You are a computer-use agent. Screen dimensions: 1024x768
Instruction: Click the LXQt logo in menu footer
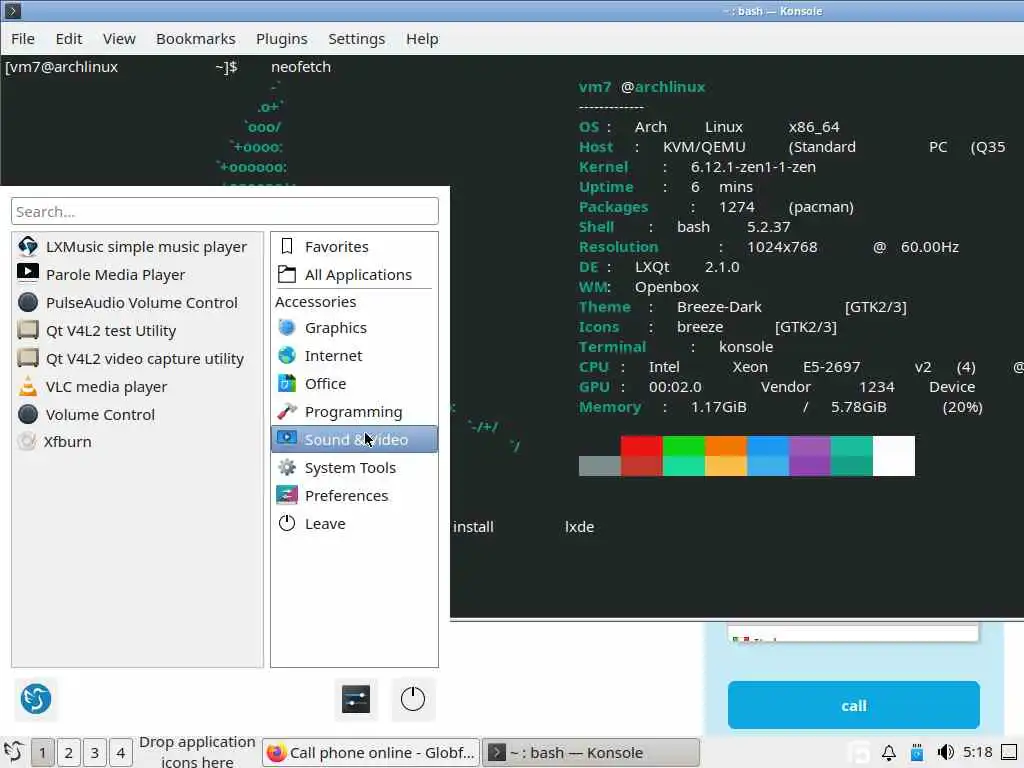[36, 699]
